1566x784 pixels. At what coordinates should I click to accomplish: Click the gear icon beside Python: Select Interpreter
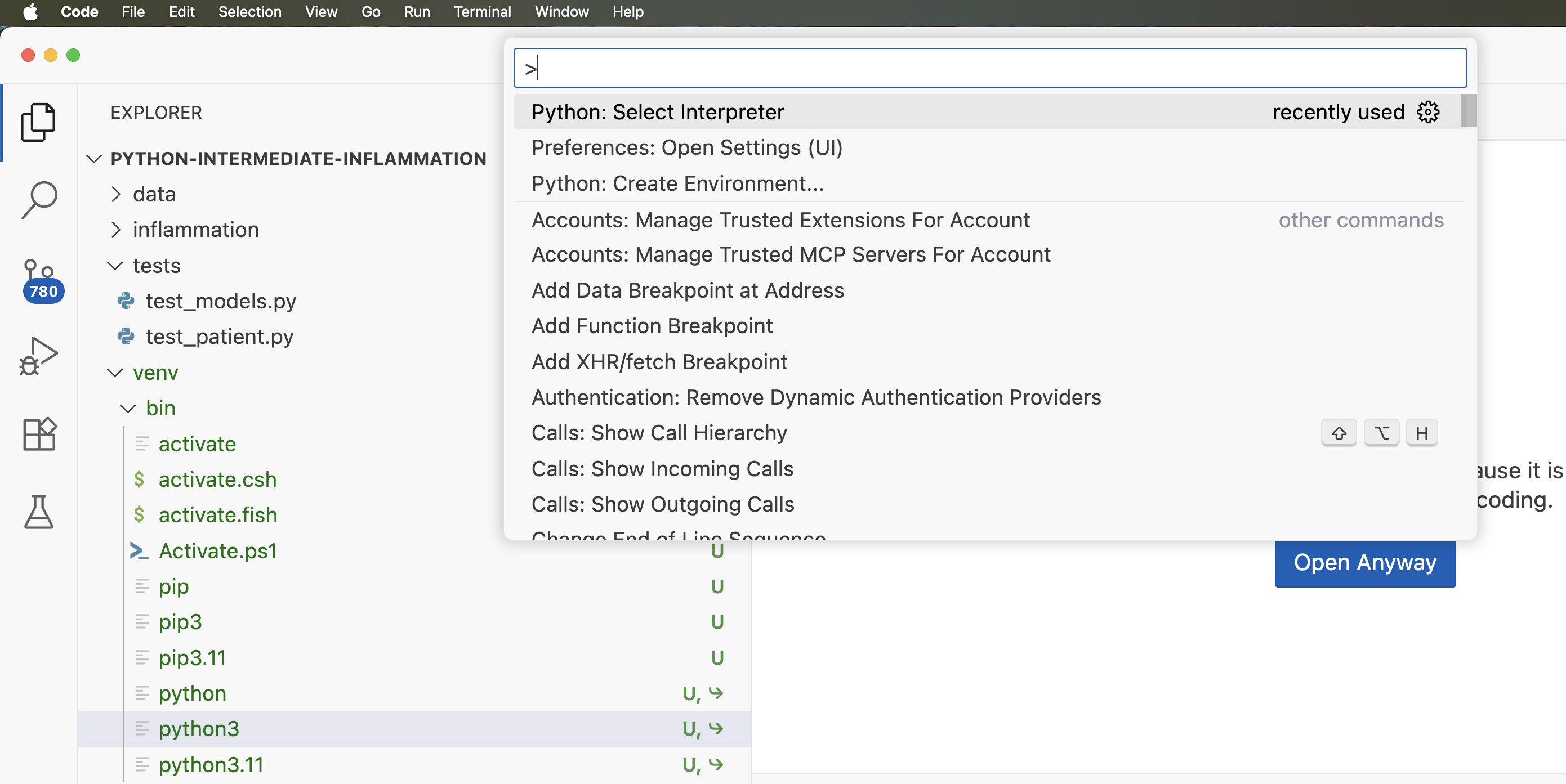point(1428,112)
